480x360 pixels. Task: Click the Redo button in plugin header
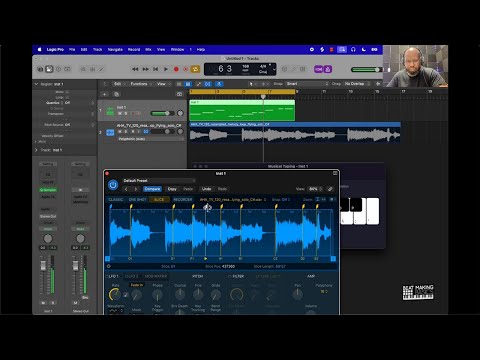[222, 189]
